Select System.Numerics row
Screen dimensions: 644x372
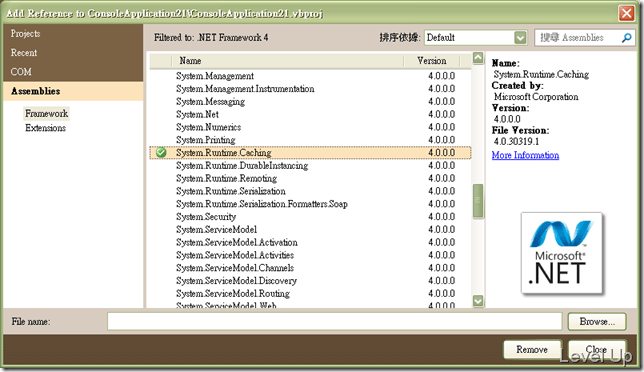(310, 127)
